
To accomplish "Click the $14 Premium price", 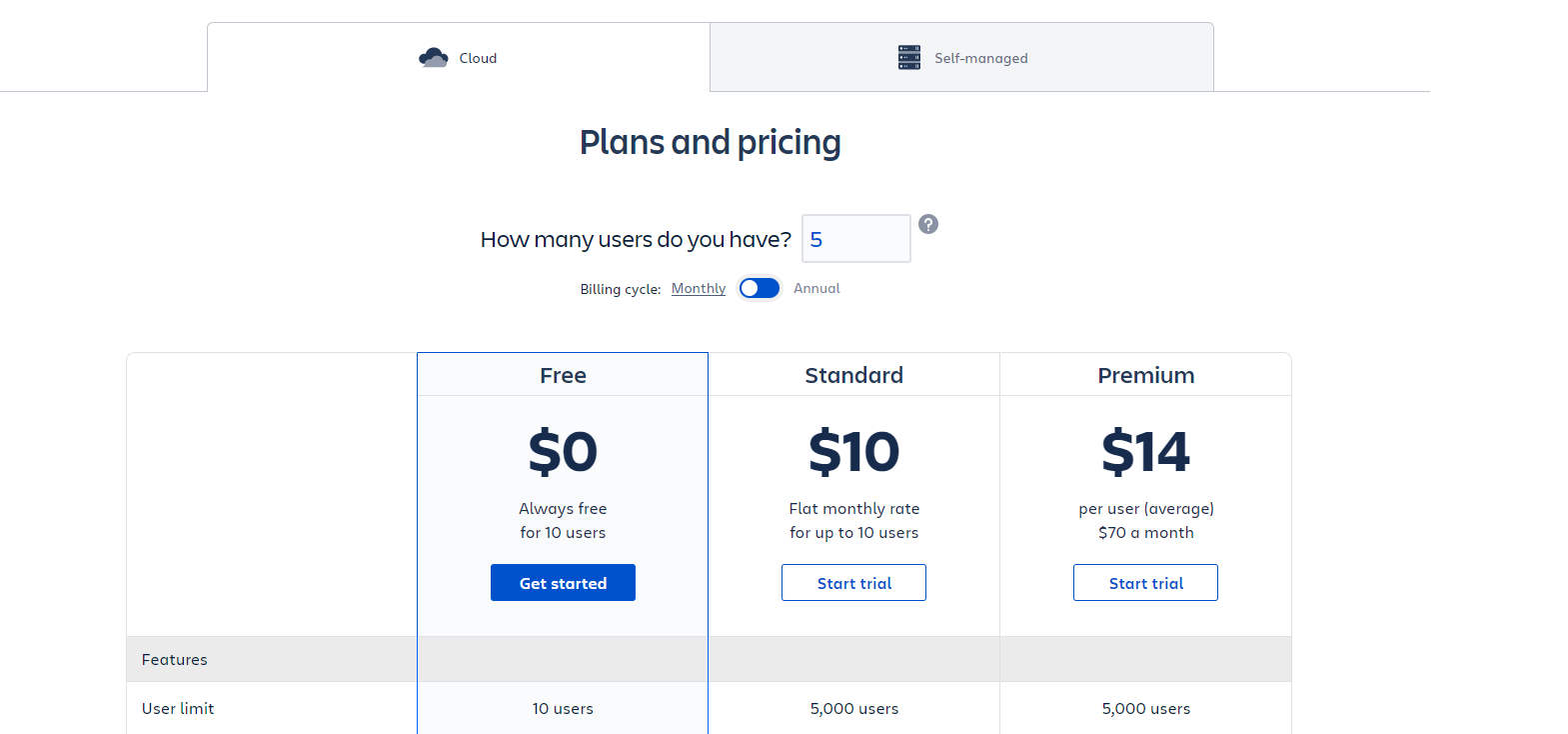I will pos(1145,452).
